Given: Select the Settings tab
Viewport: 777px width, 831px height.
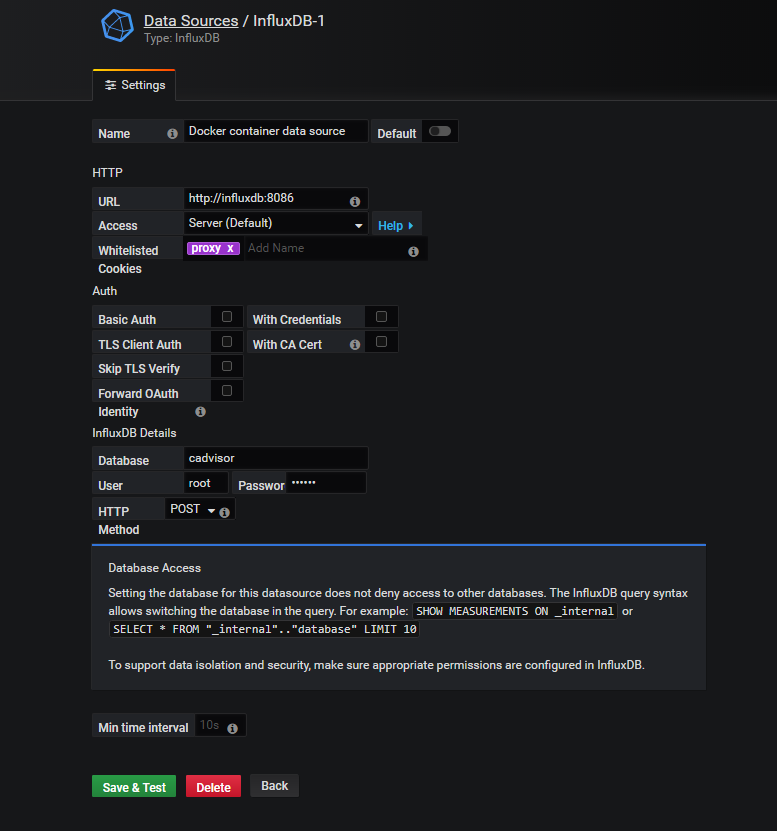Looking at the screenshot, I should click(x=134, y=85).
